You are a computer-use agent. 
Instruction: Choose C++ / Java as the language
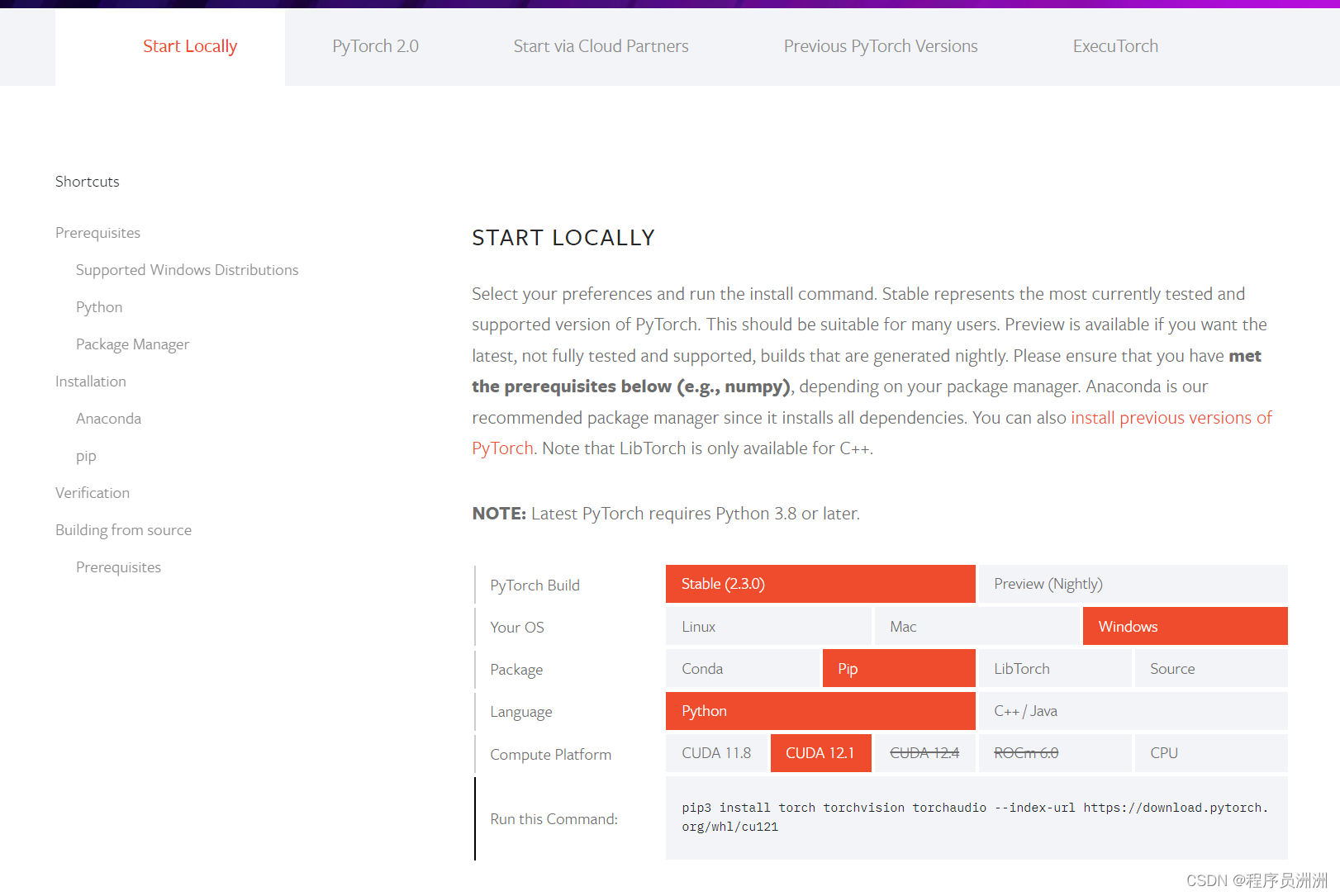point(1133,710)
